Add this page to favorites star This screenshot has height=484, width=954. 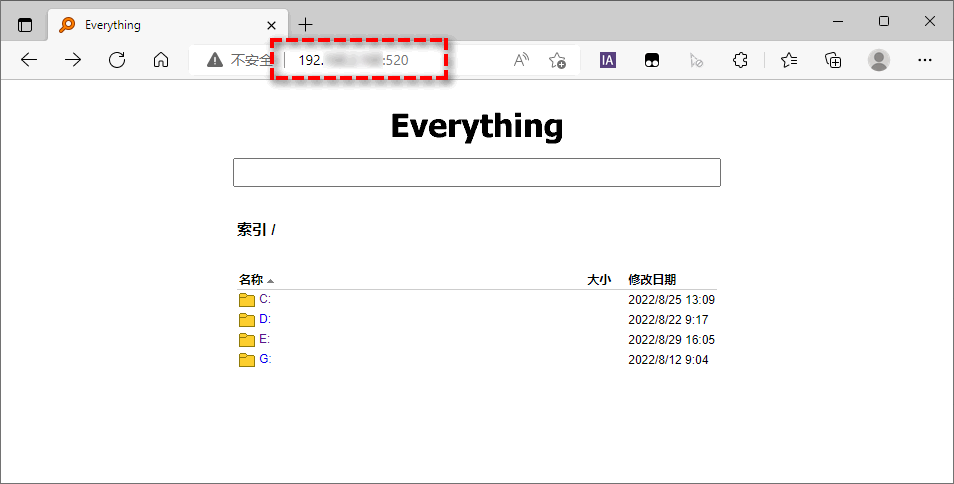click(x=557, y=60)
